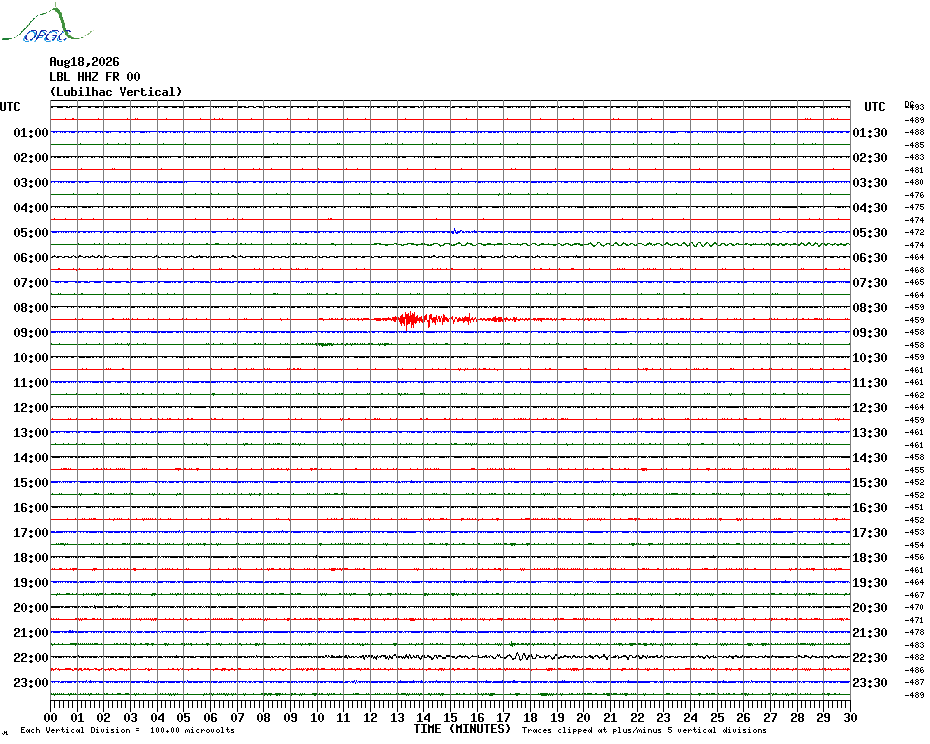Select the date text Aug18,2026
Screen dimensions: 930x744
[84, 62]
